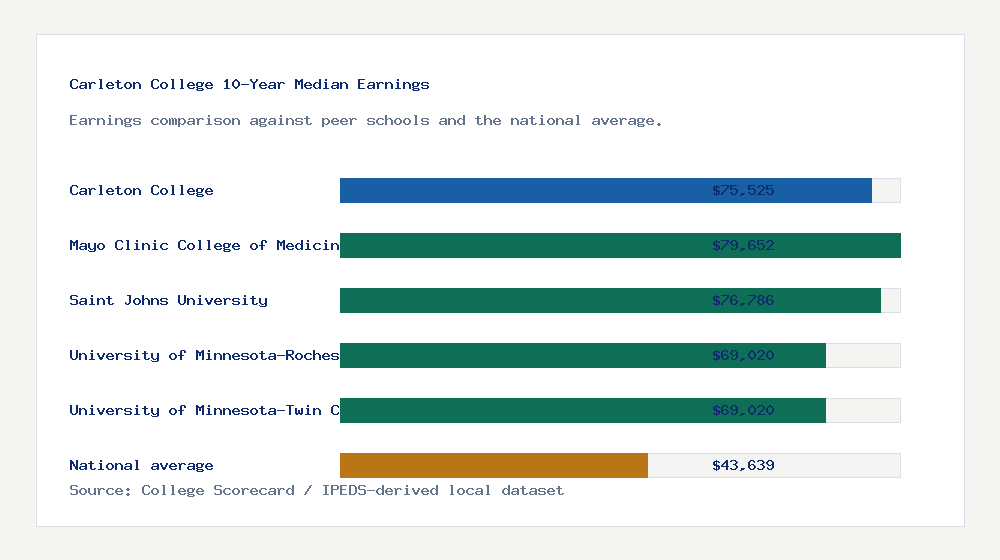The width and height of the screenshot is (1000, 560).
Task: Click the chart title 'Carleton College 10-Year Median Earnings'
Action: (249, 84)
